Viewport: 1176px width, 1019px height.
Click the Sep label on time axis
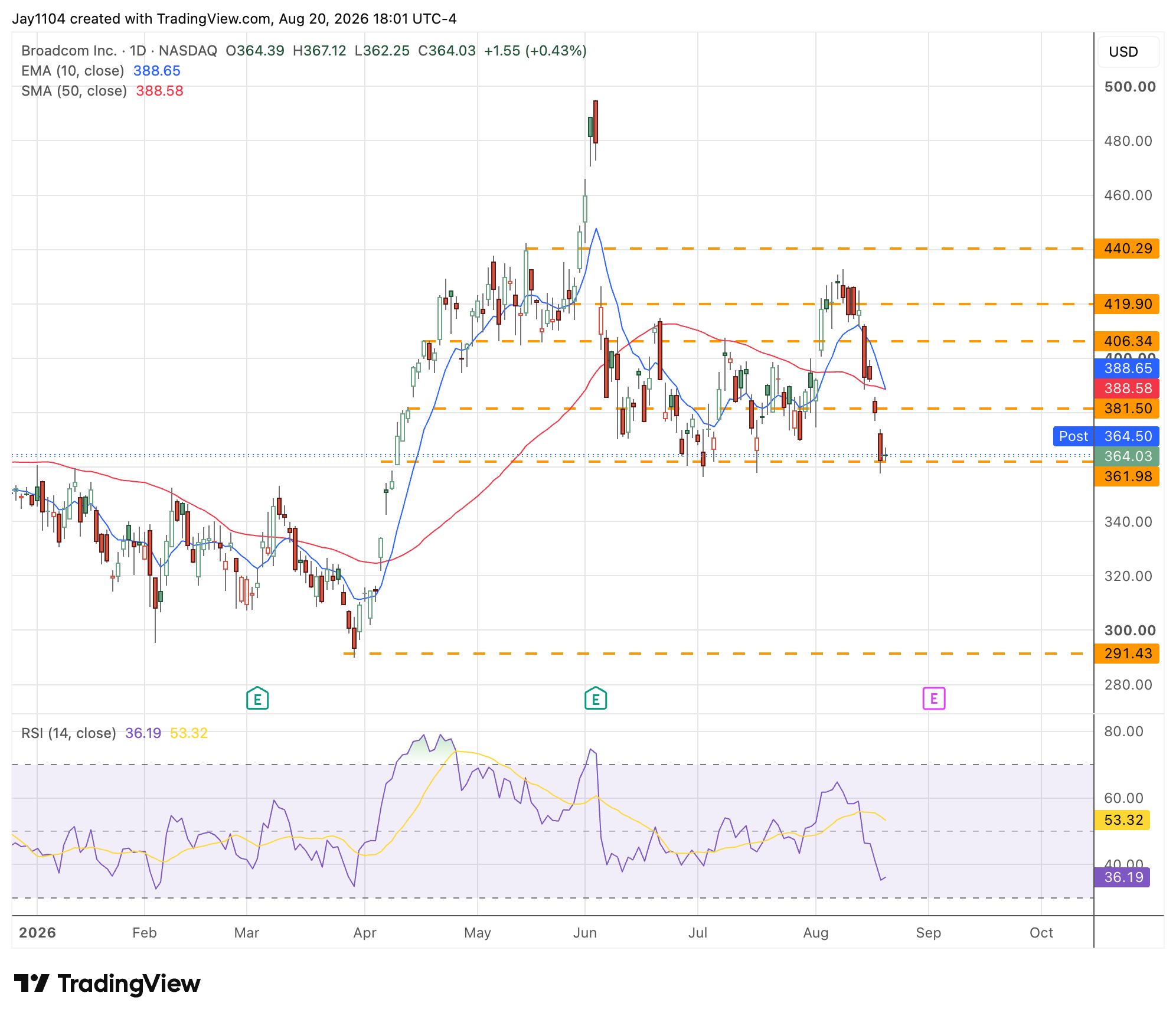[x=929, y=933]
